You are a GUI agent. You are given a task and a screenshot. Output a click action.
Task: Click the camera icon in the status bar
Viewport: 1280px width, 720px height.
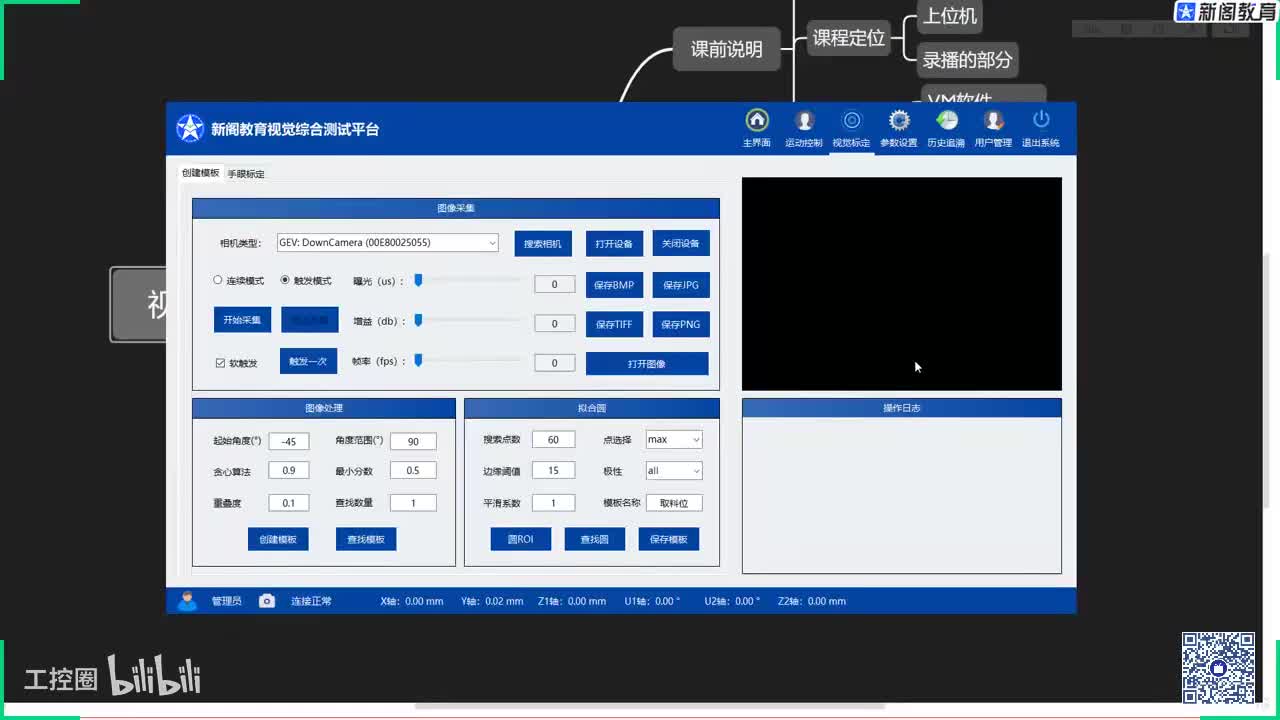point(267,601)
